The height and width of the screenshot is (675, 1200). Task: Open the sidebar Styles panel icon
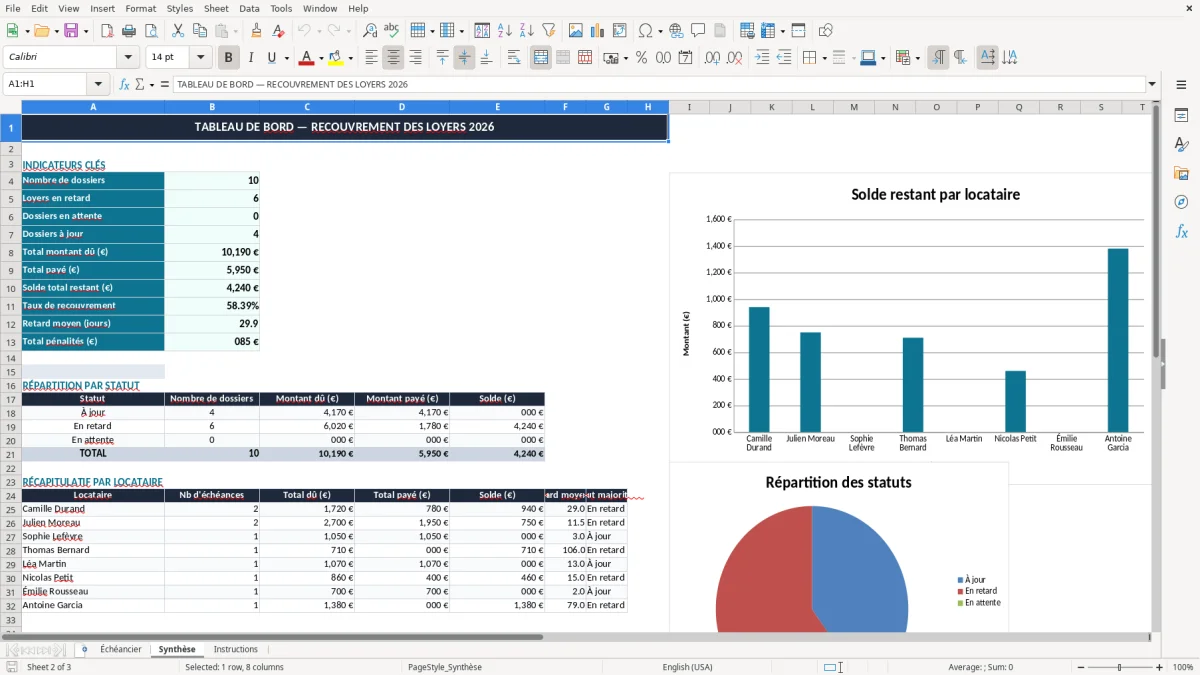(x=1181, y=145)
